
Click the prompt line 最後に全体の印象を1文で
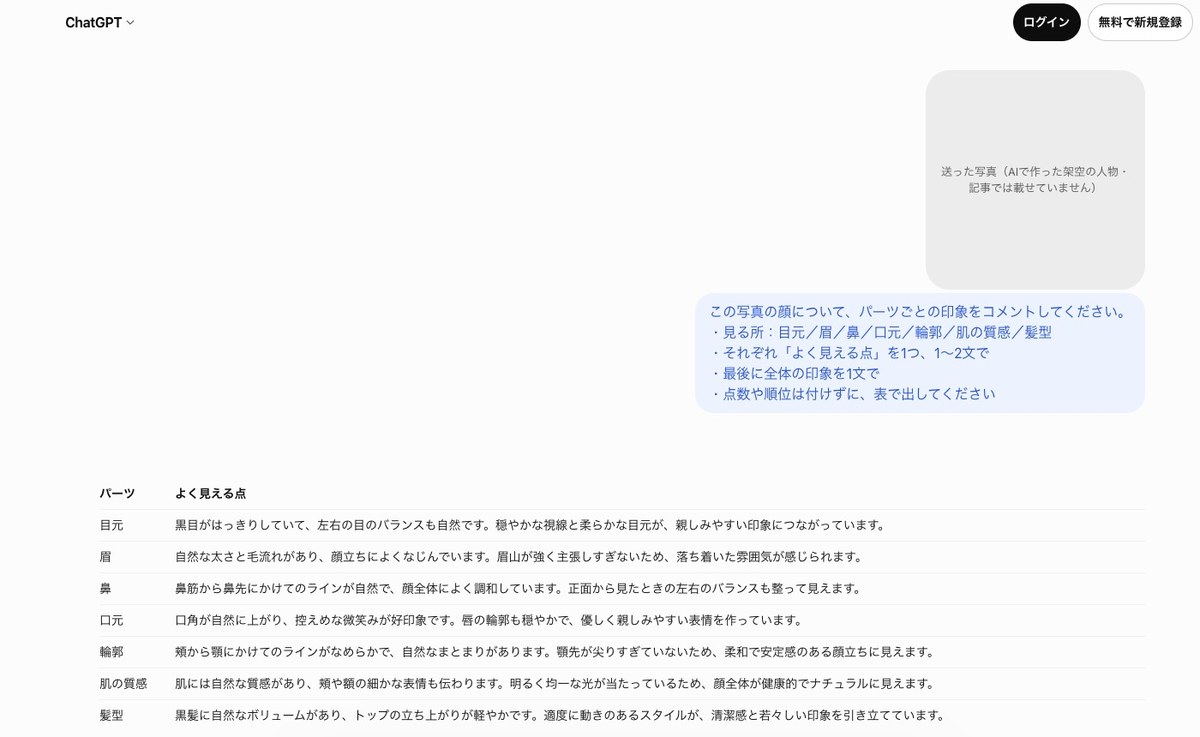pos(795,373)
